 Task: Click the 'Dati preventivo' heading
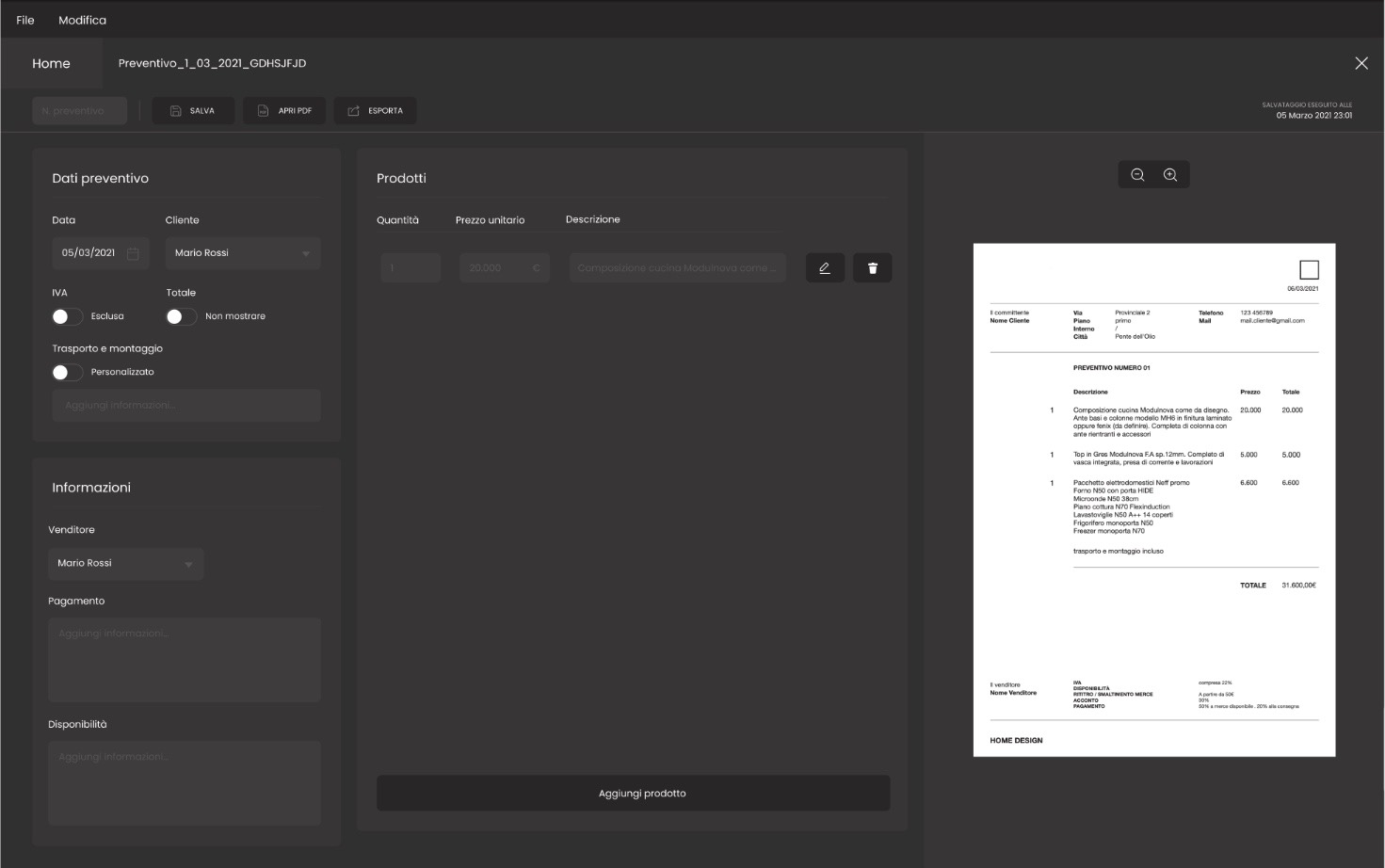[x=100, y=178]
